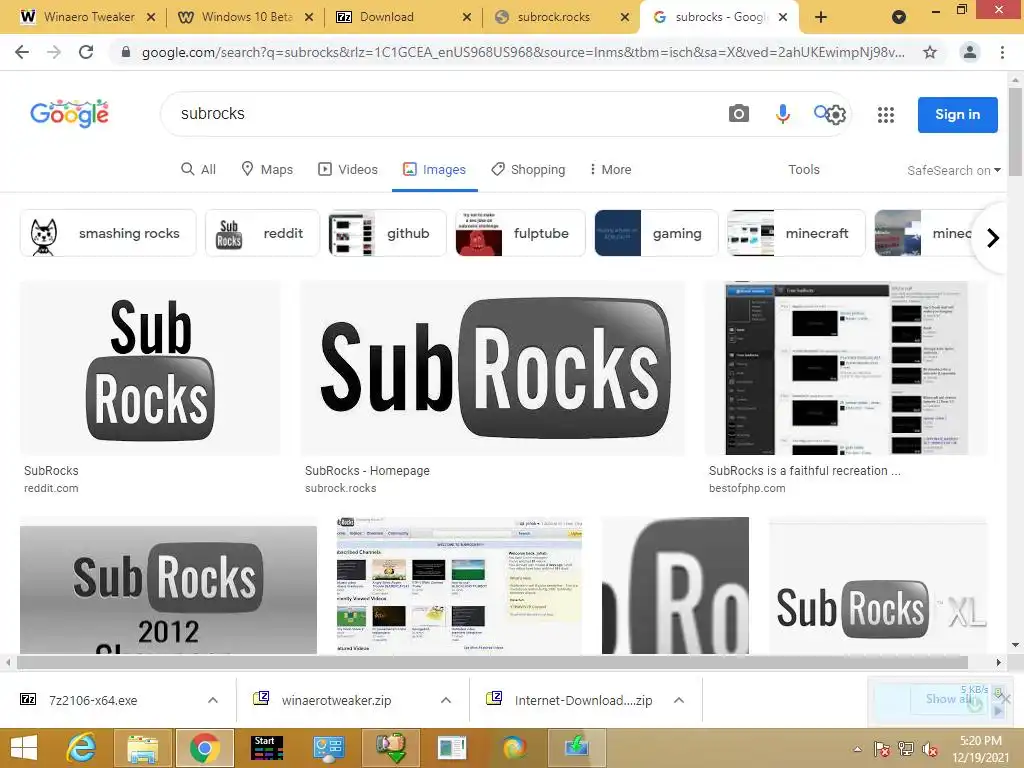Open the Start tile app on taskbar
This screenshot has height=768, width=1024.
coord(267,748)
